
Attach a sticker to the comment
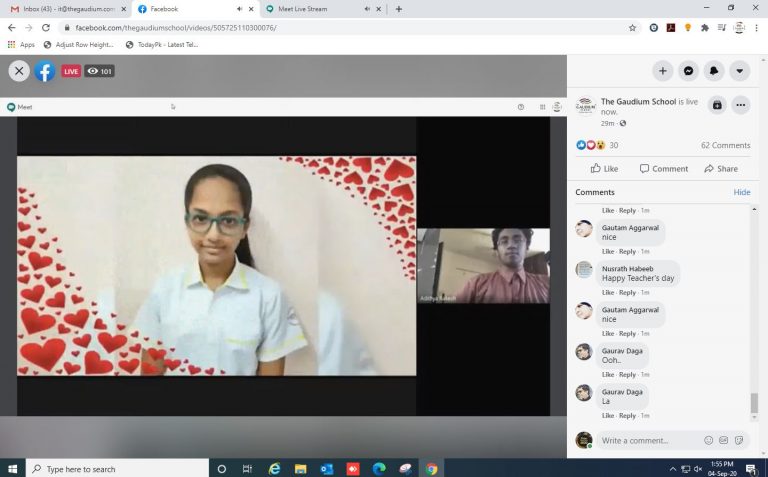pyautogui.click(x=738, y=440)
